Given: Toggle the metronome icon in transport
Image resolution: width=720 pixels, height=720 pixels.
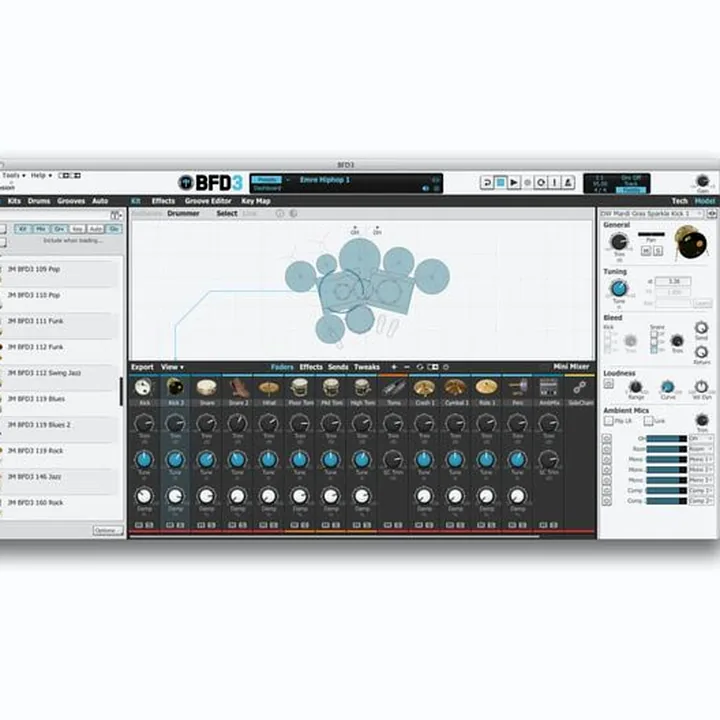Looking at the screenshot, I should coord(568,183).
